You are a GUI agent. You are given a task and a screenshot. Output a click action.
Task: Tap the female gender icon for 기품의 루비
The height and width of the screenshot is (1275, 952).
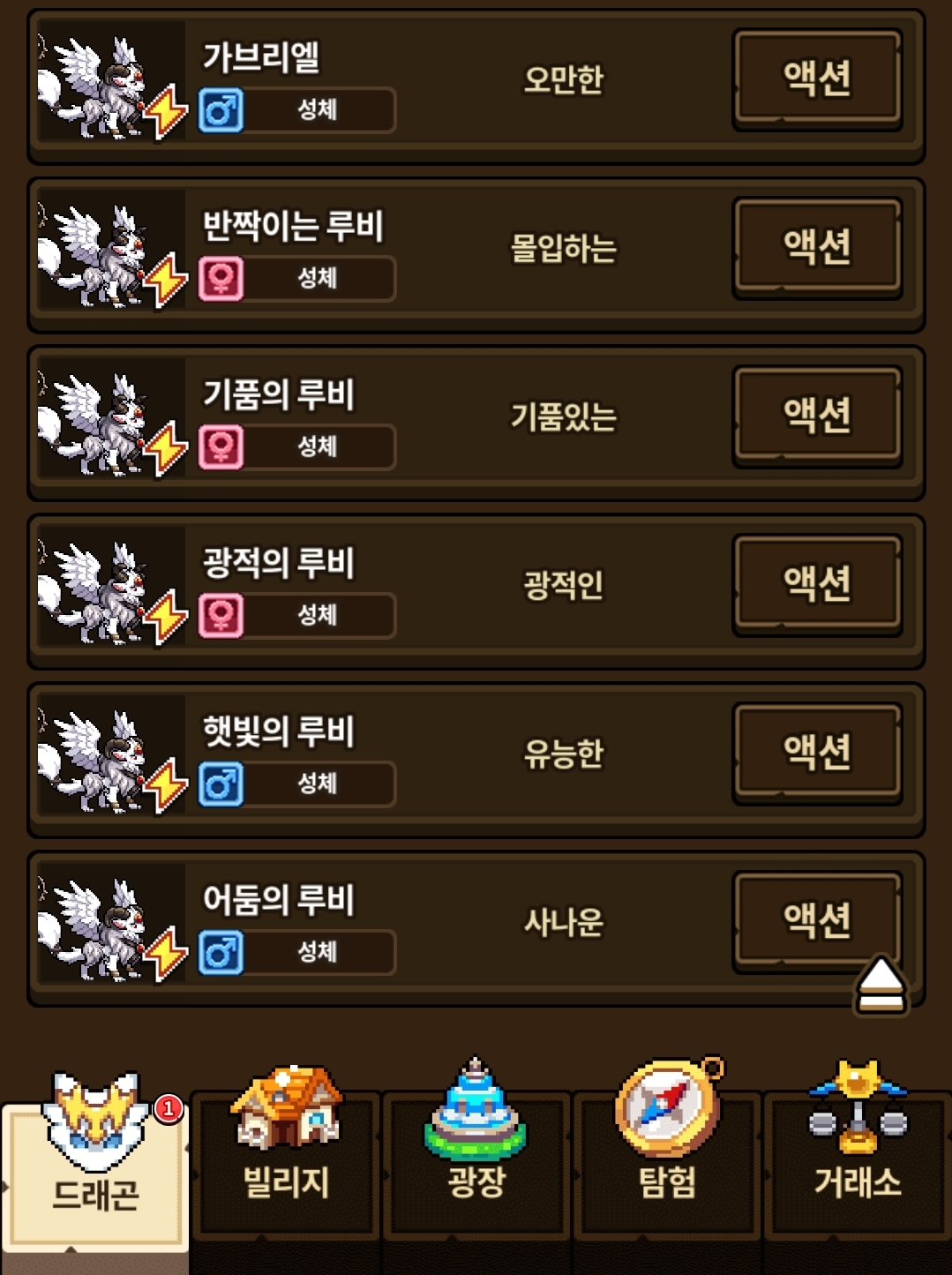(x=221, y=447)
